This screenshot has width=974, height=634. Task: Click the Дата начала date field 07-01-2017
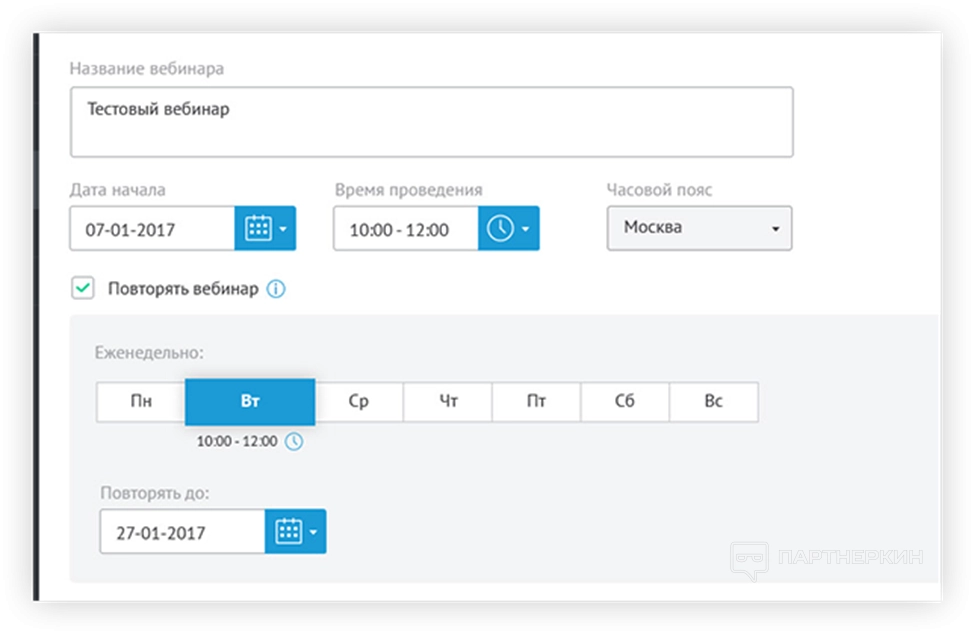coord(152,229)
